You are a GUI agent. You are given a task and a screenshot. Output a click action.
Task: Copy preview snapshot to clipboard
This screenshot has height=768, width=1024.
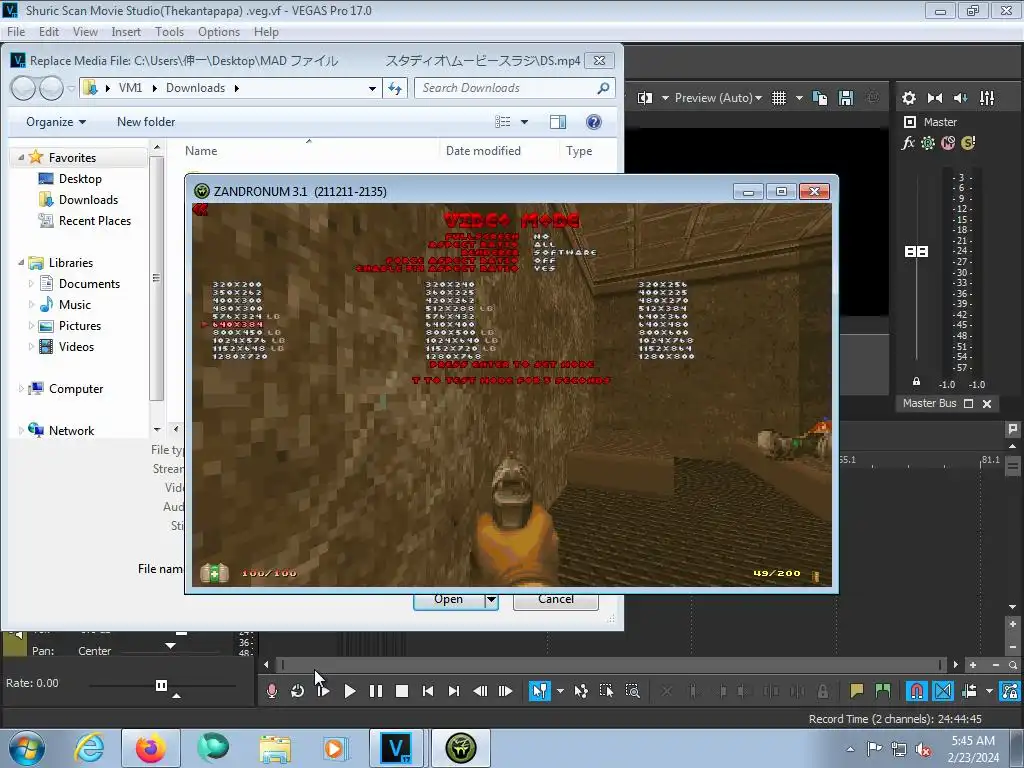pos(820,98)
